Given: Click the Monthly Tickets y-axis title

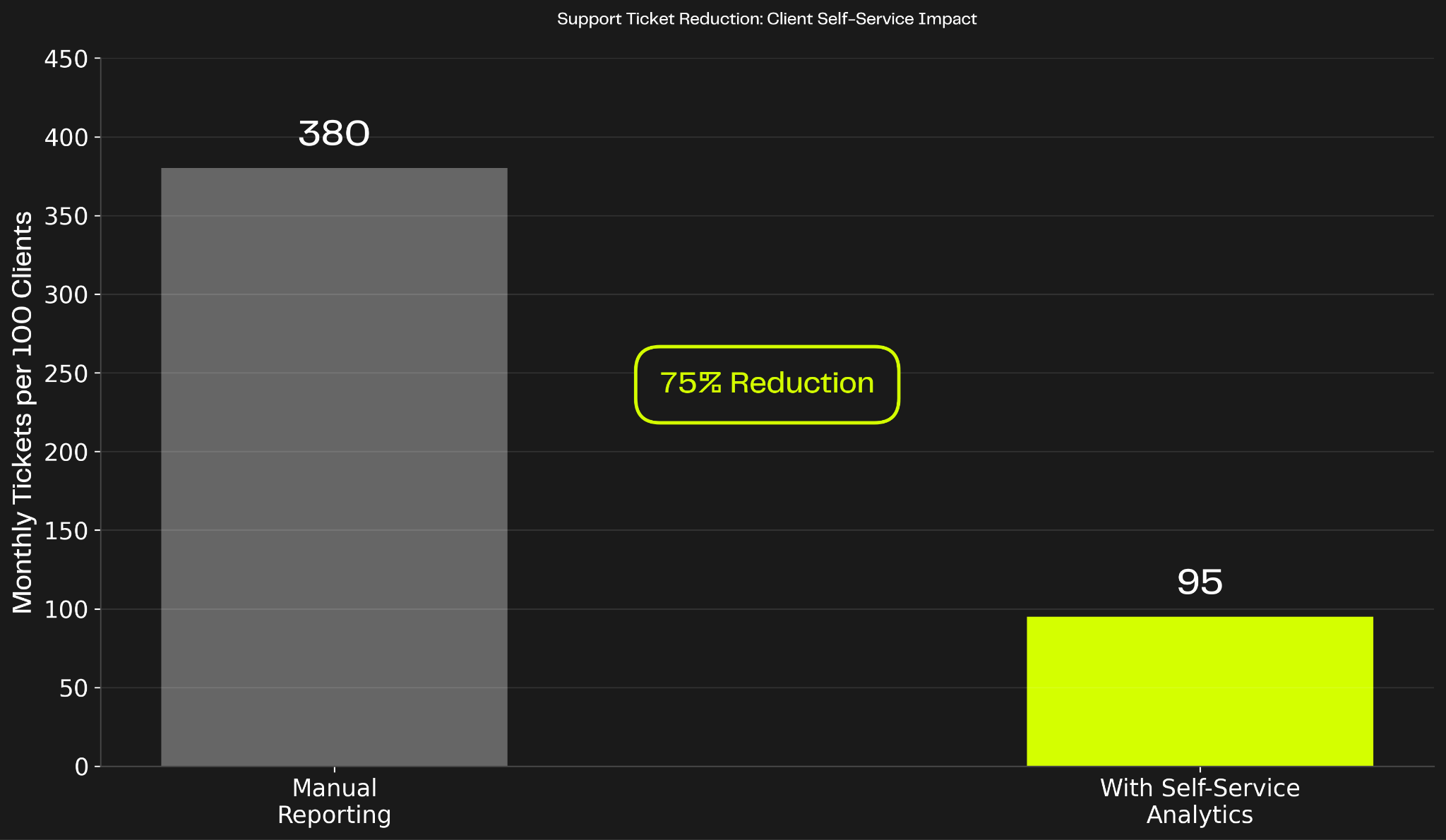Looking at the screenshot, I should coord(23,412).
